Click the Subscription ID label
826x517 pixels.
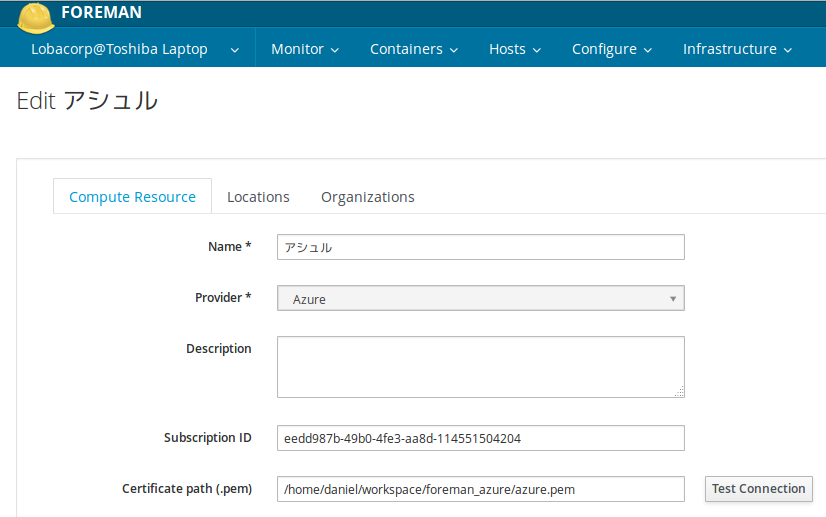pyautogui.click(x=208, y=438)
